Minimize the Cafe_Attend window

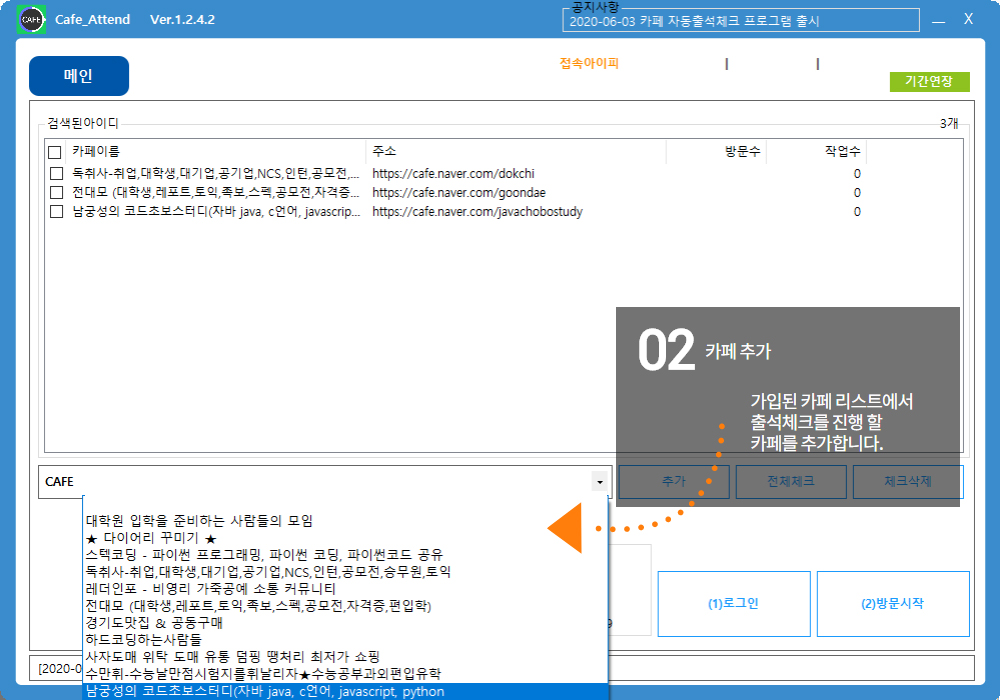[938, 20]
